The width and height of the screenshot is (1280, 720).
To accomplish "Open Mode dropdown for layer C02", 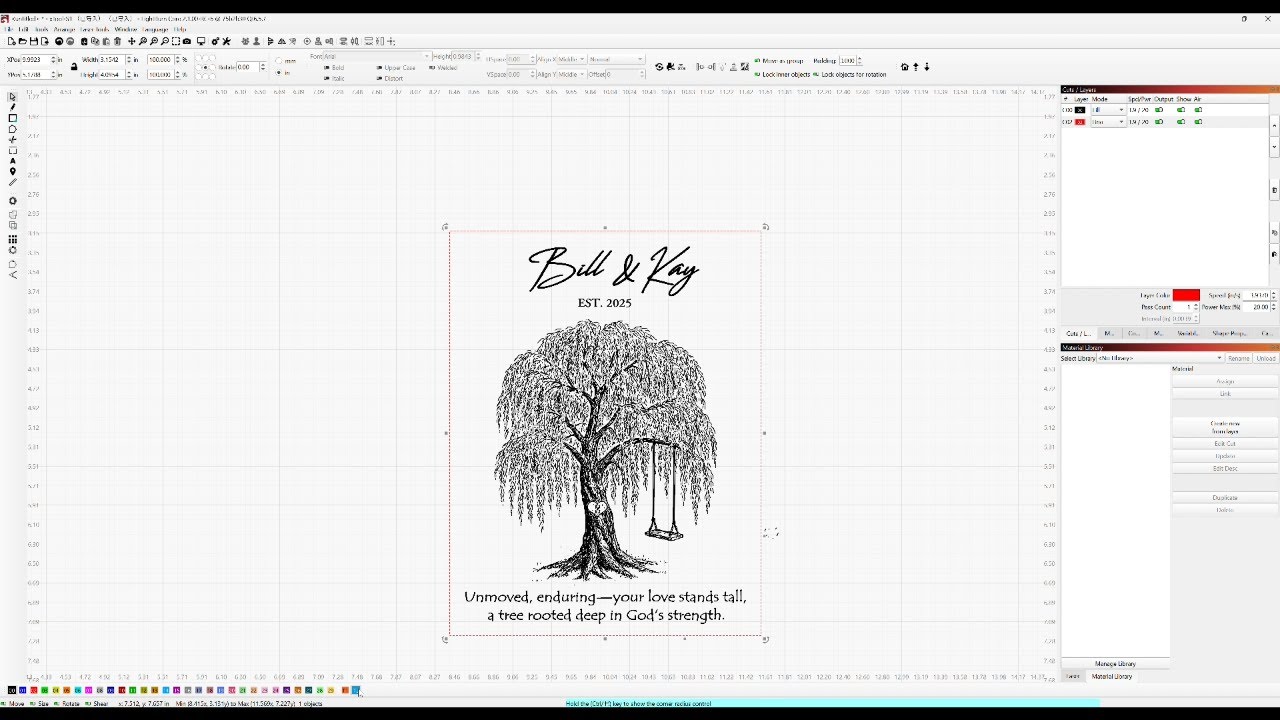I will point(1109,122).
